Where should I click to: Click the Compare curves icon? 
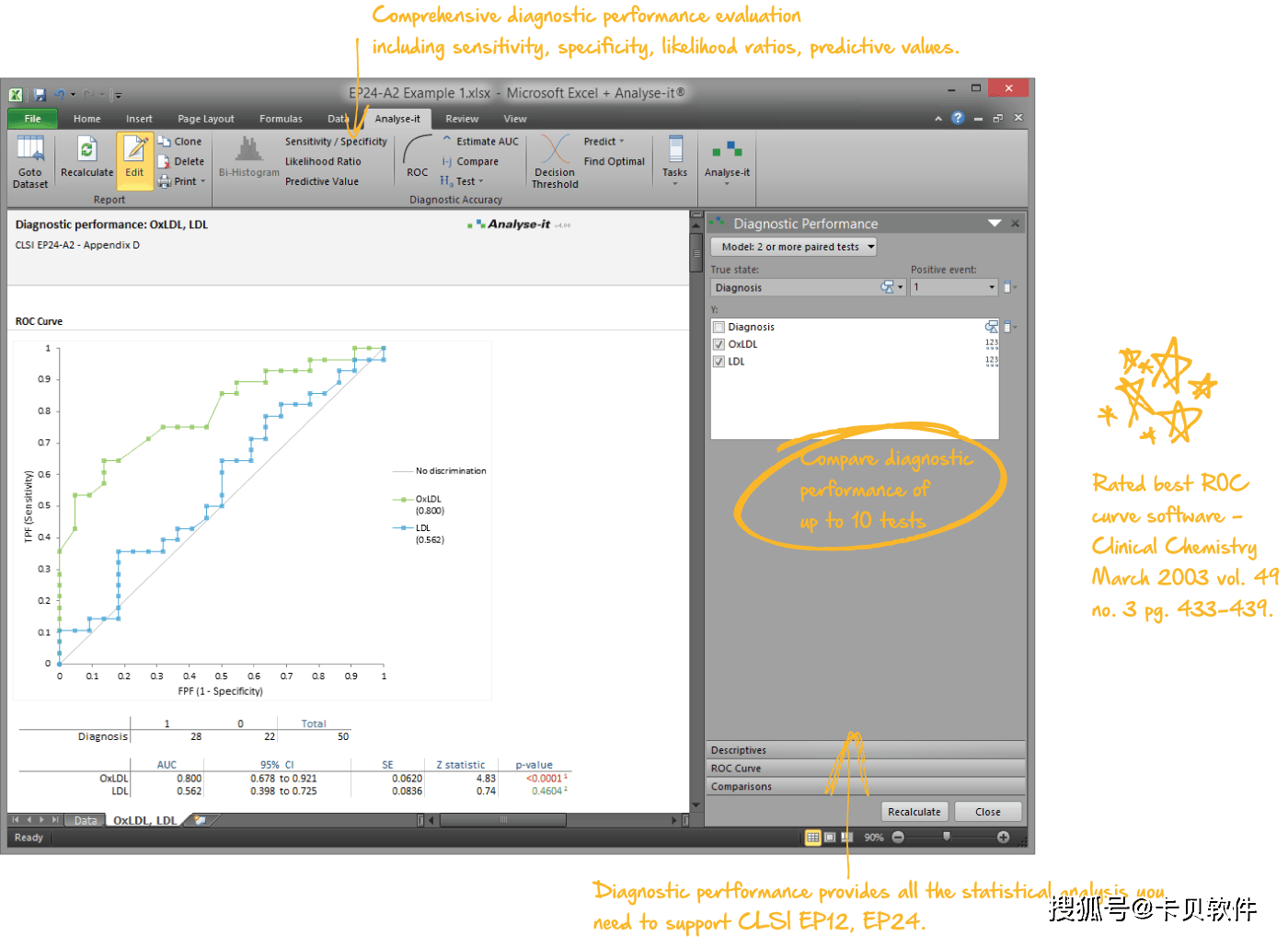tap(447, 161)
